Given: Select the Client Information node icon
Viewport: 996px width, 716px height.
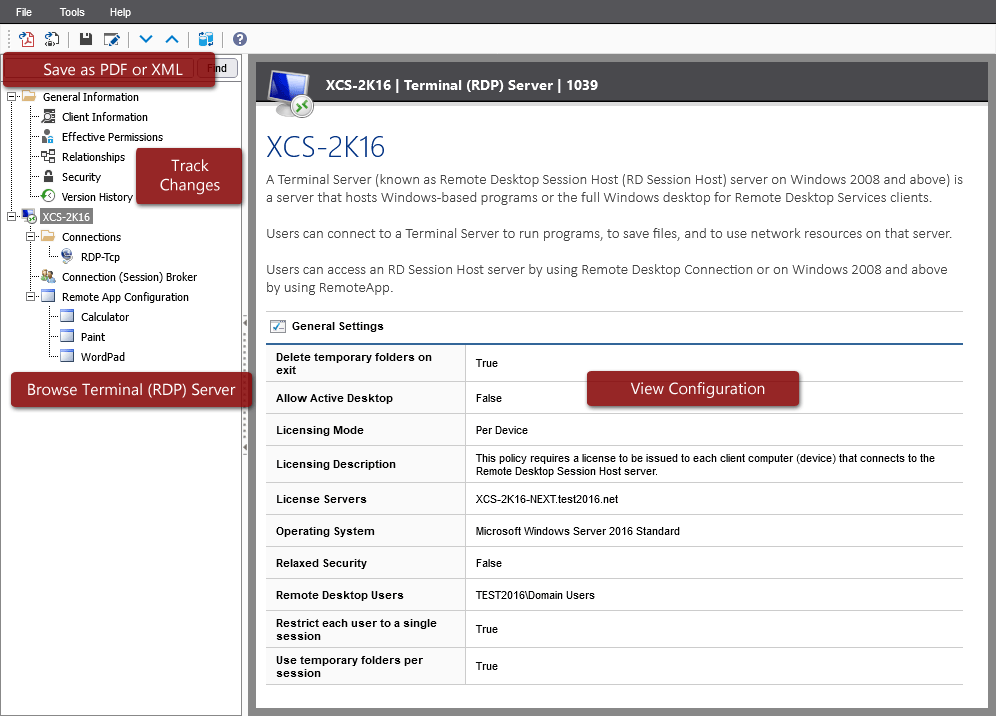Looking at the screenshot, I should pos(48,117).
